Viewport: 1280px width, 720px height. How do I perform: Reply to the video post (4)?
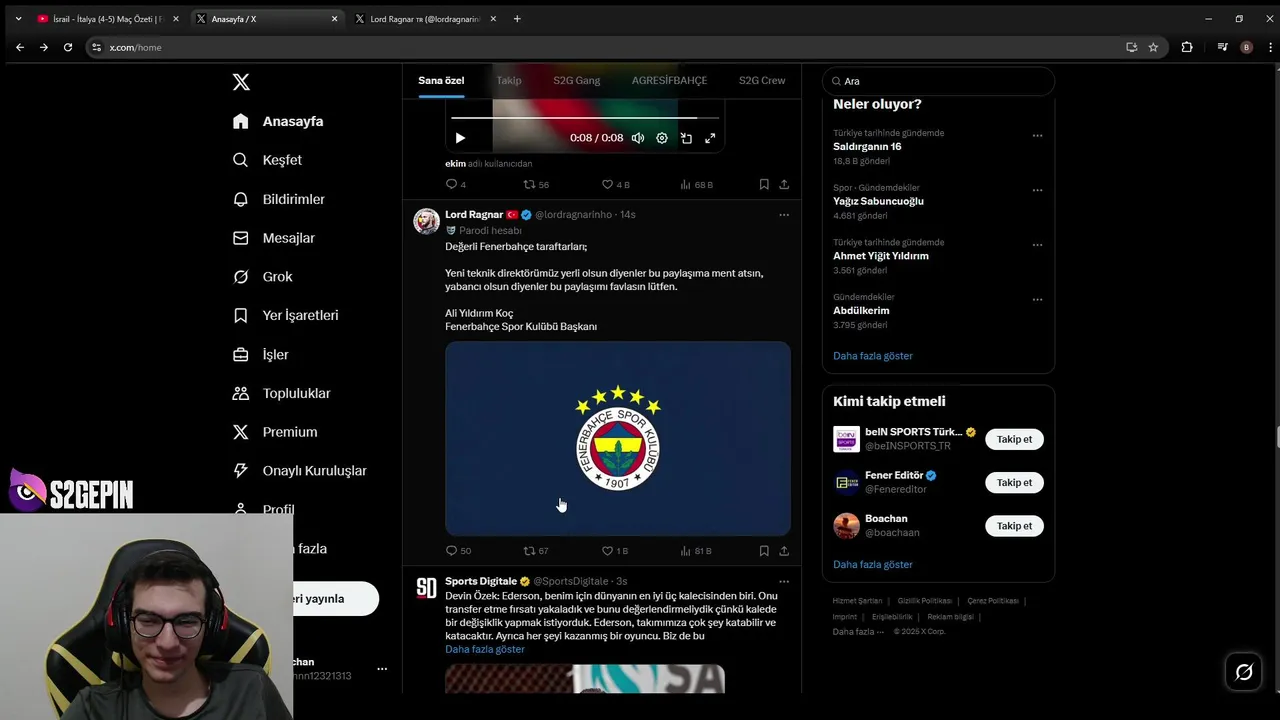pos(456,184)
